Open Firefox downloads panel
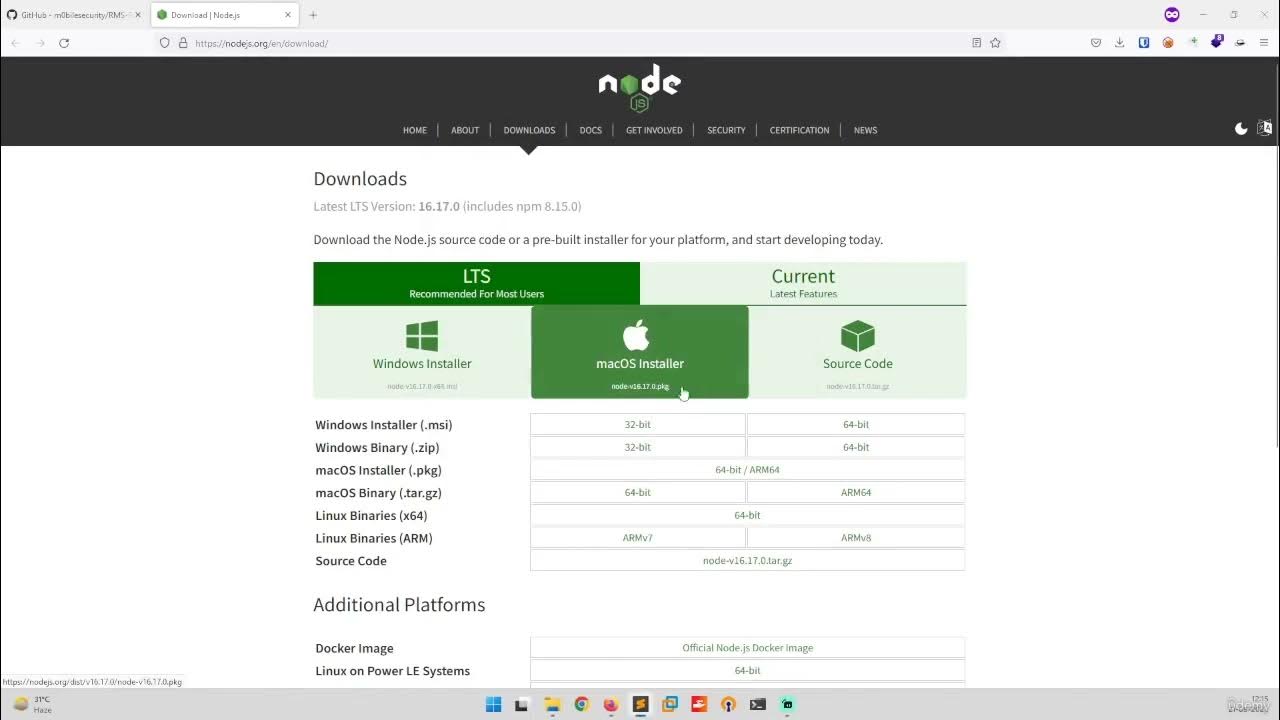 click(x=1120, y=43)
